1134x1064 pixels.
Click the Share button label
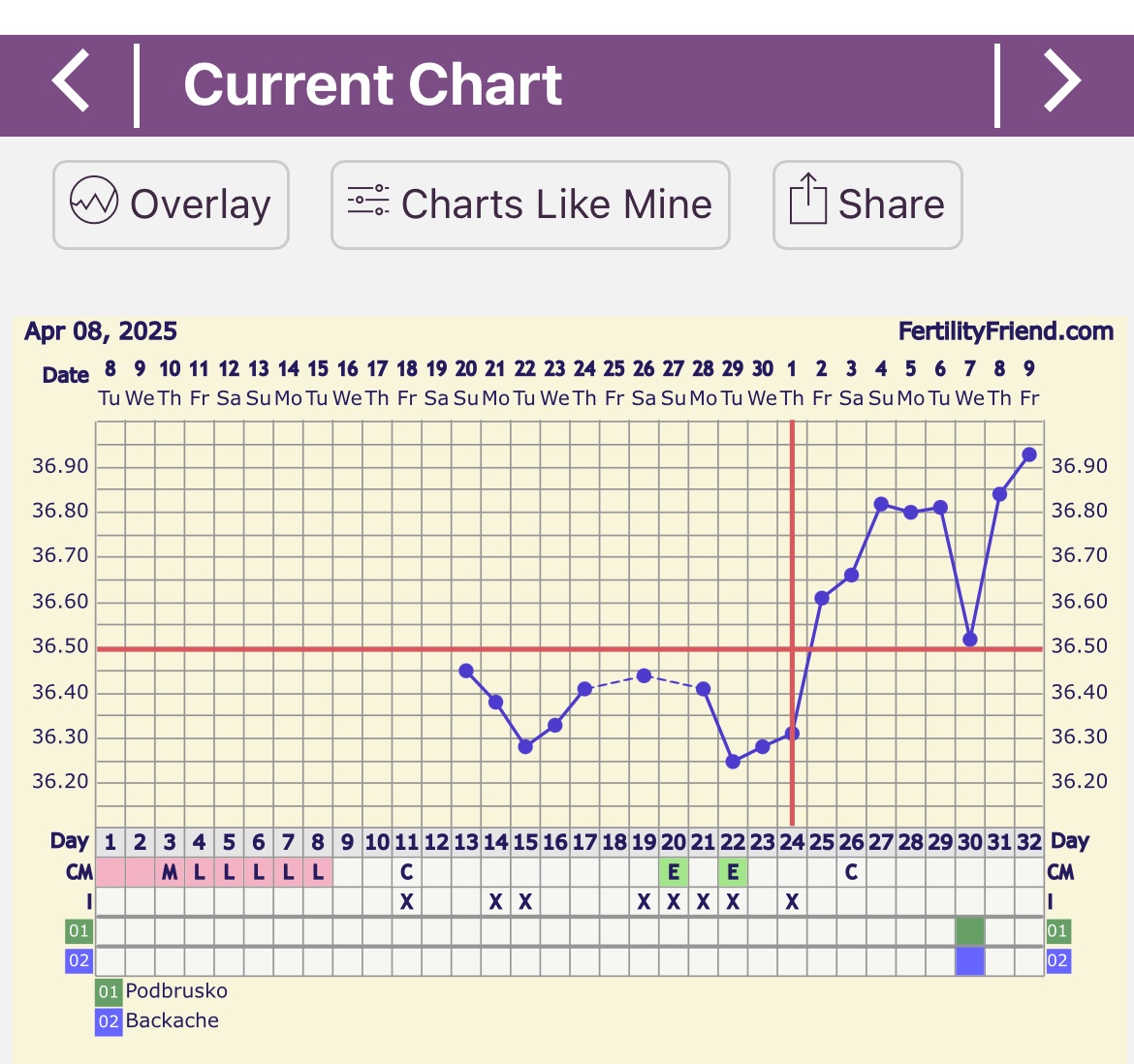(891, 204)
